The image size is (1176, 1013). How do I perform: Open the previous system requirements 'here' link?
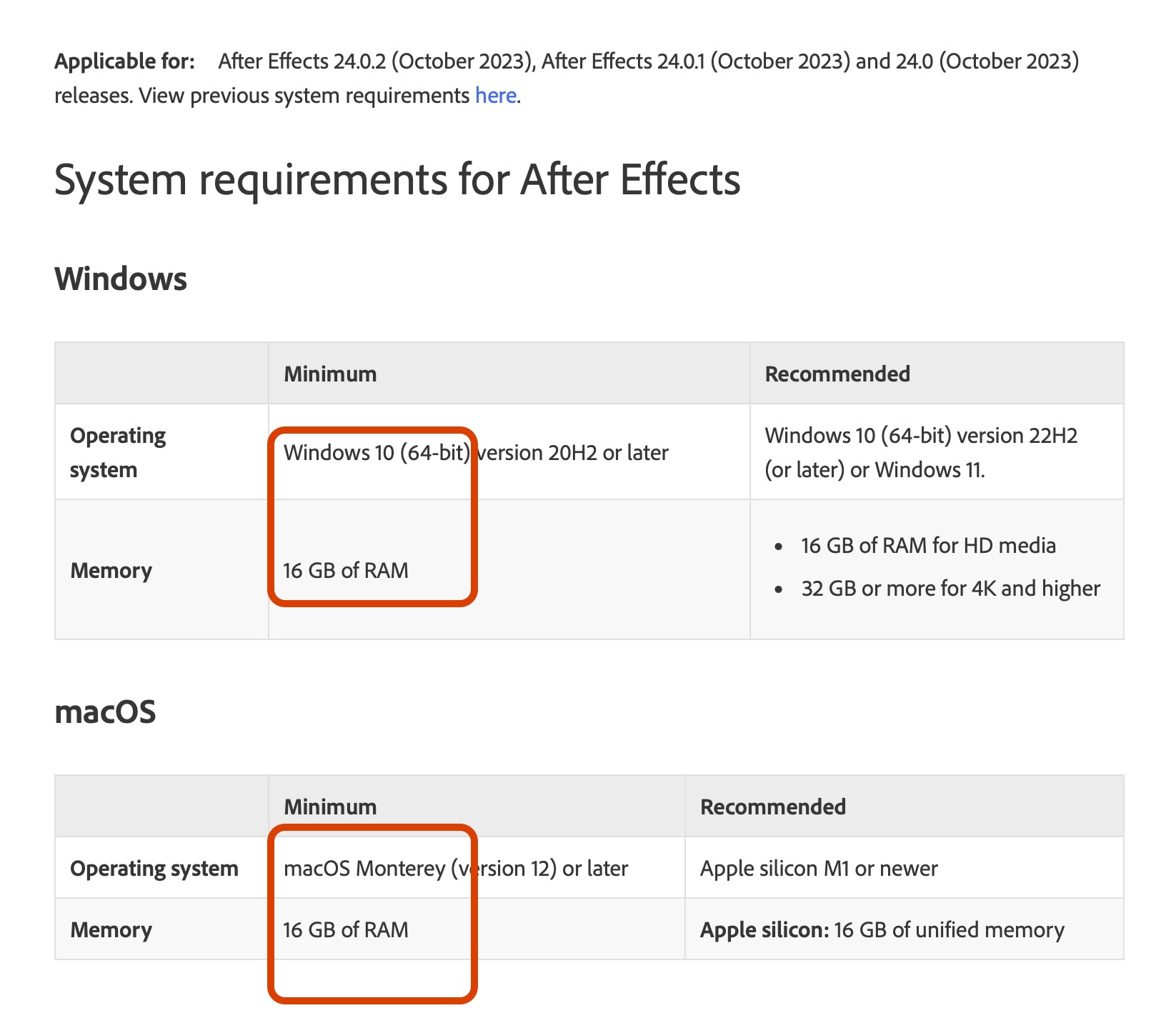[496, 95]
